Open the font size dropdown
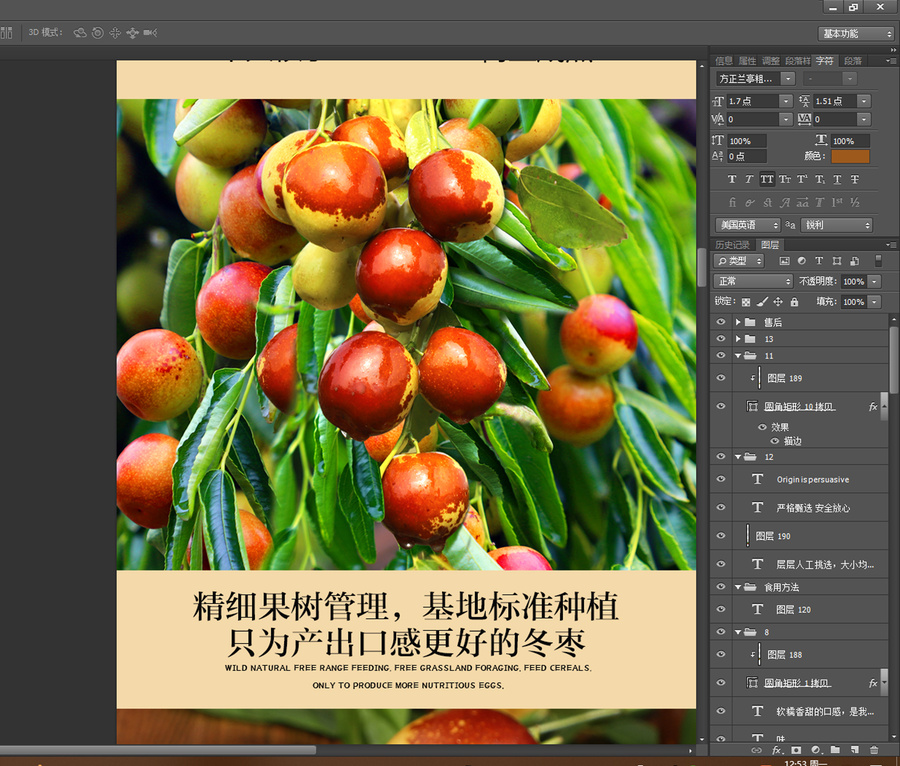This screenshot has width=900, height=766. click(786, 101)
